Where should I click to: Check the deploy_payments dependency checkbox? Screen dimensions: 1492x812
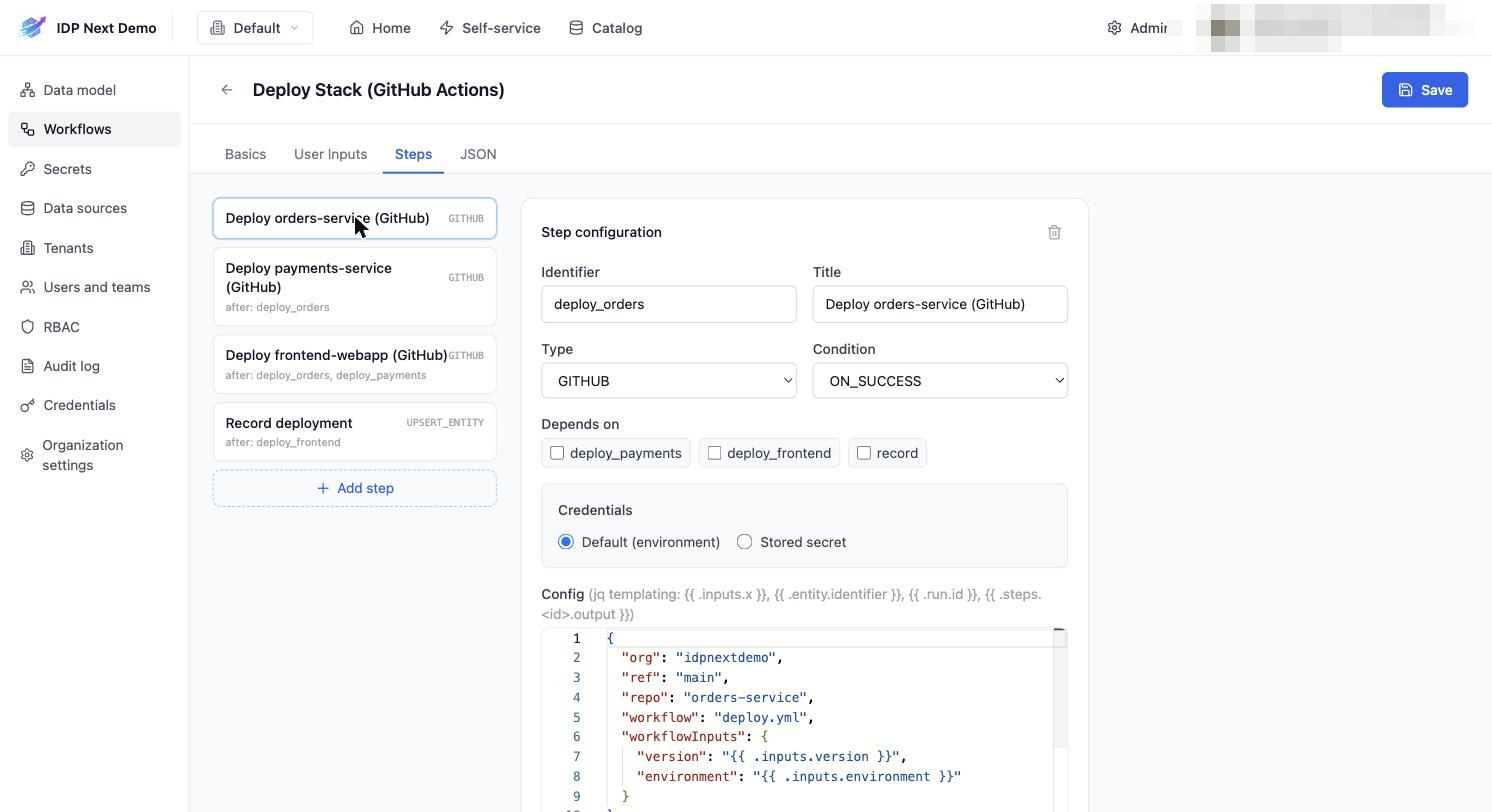557,453
